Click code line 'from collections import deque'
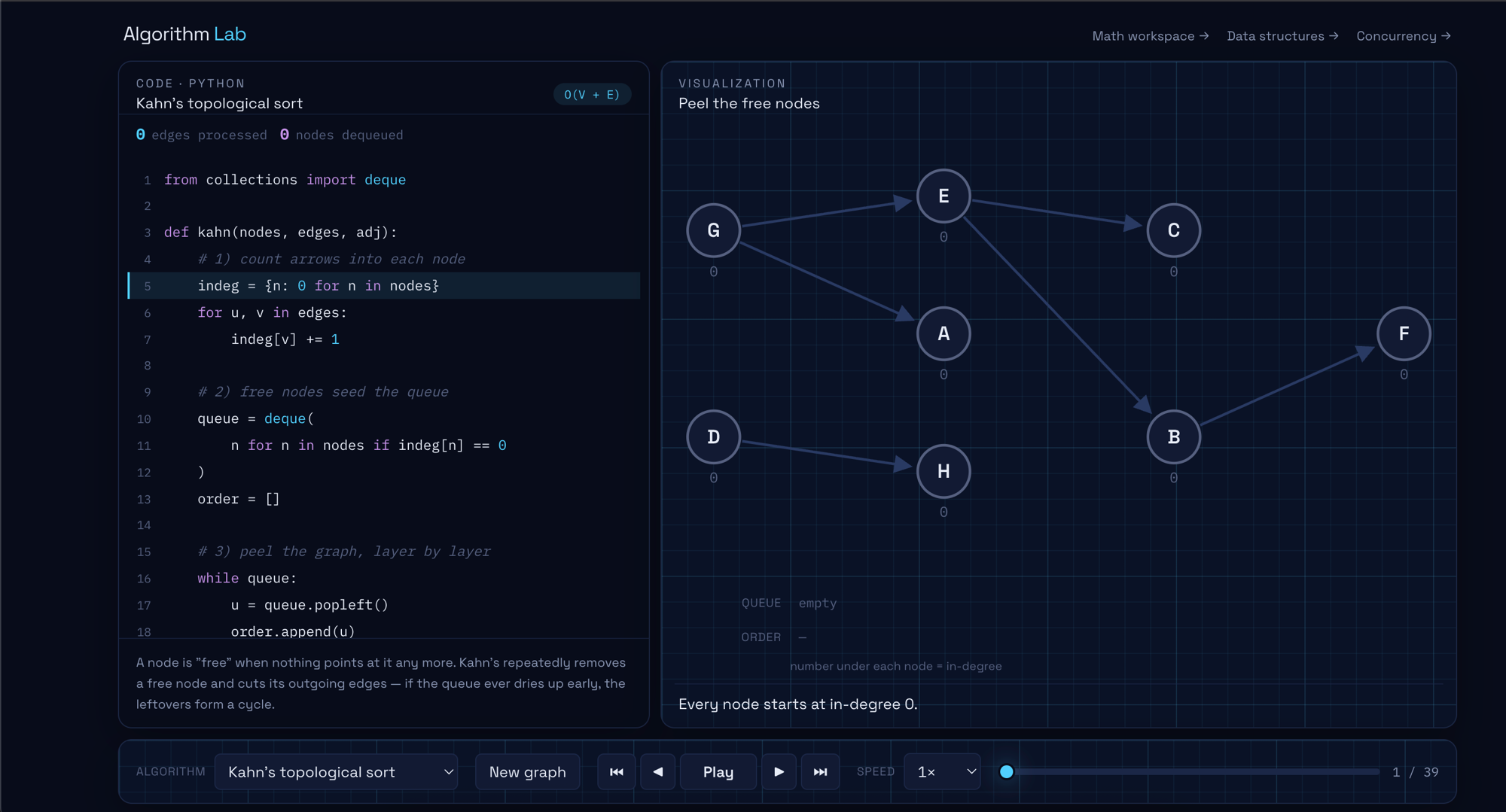The height and width of the screenshot is (812, 1506). coord(285,180)
